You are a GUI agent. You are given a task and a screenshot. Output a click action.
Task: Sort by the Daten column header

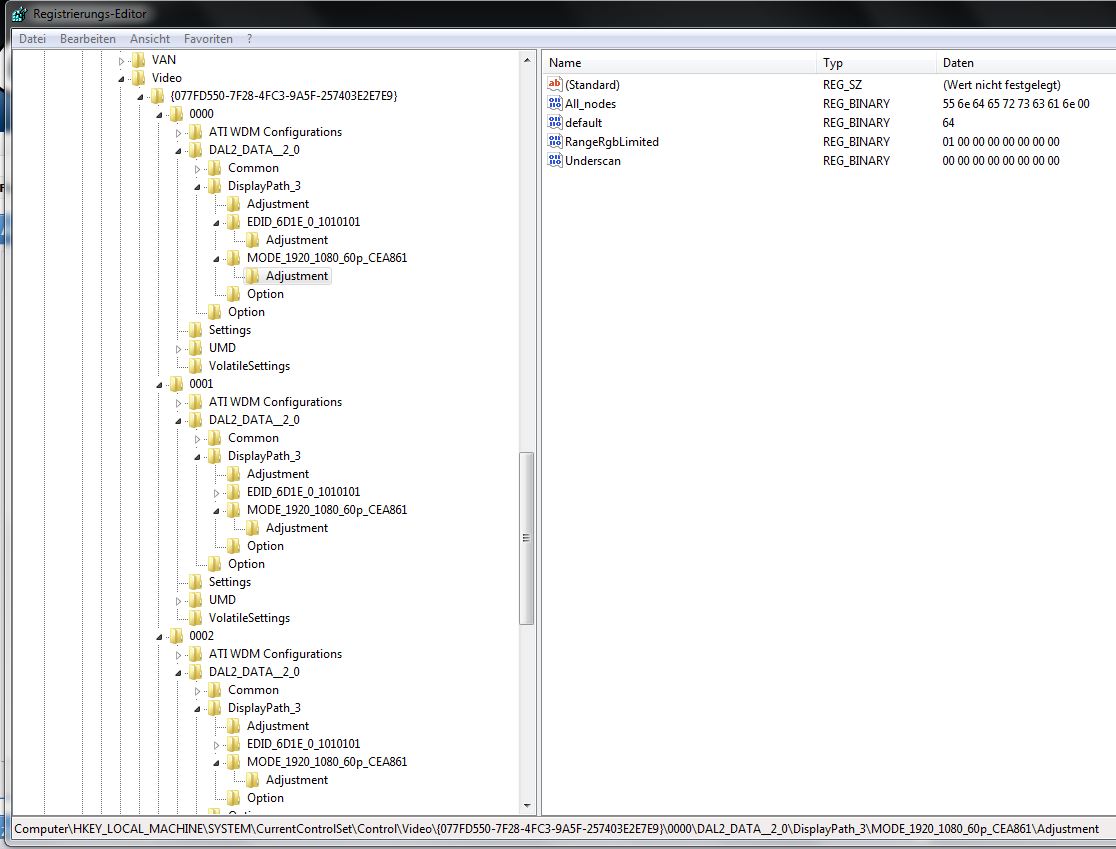[1026, 63]
